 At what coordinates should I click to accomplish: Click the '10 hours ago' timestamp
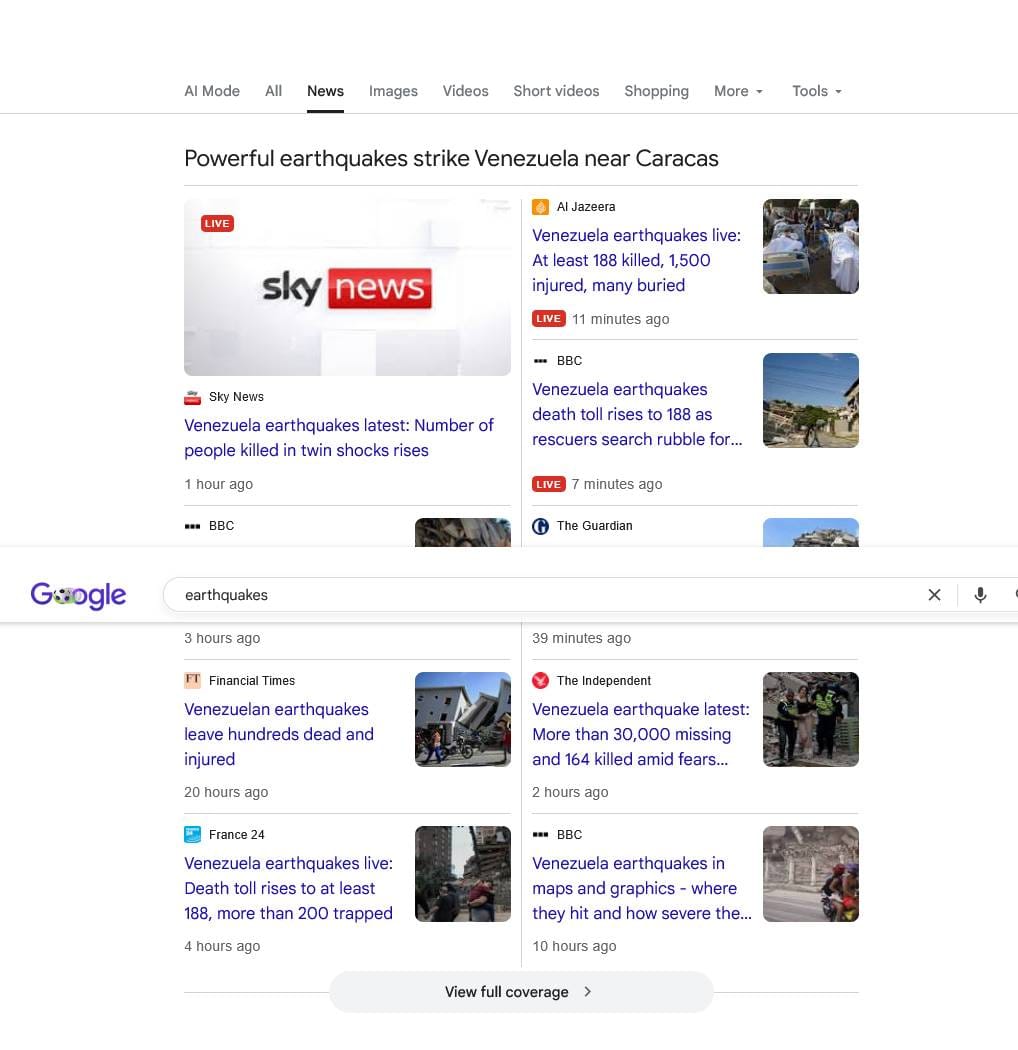tap(574, 946)
